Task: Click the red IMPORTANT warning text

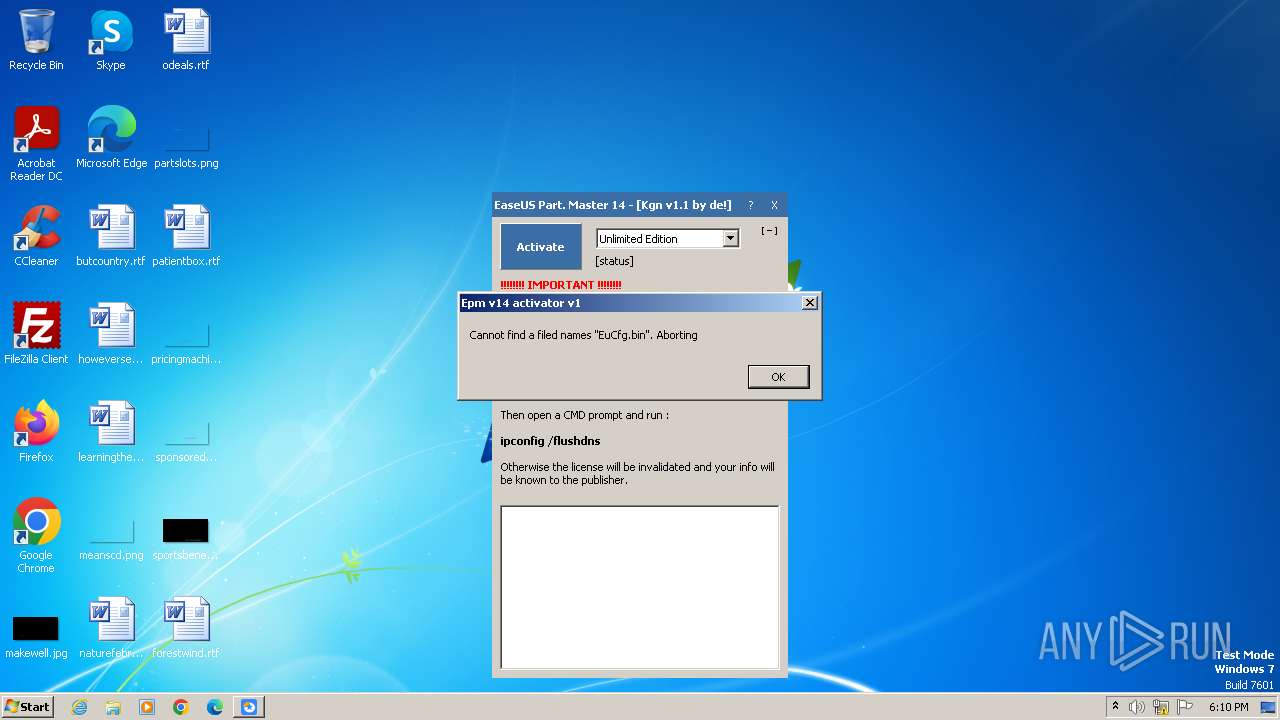Action: click(561, 285)
